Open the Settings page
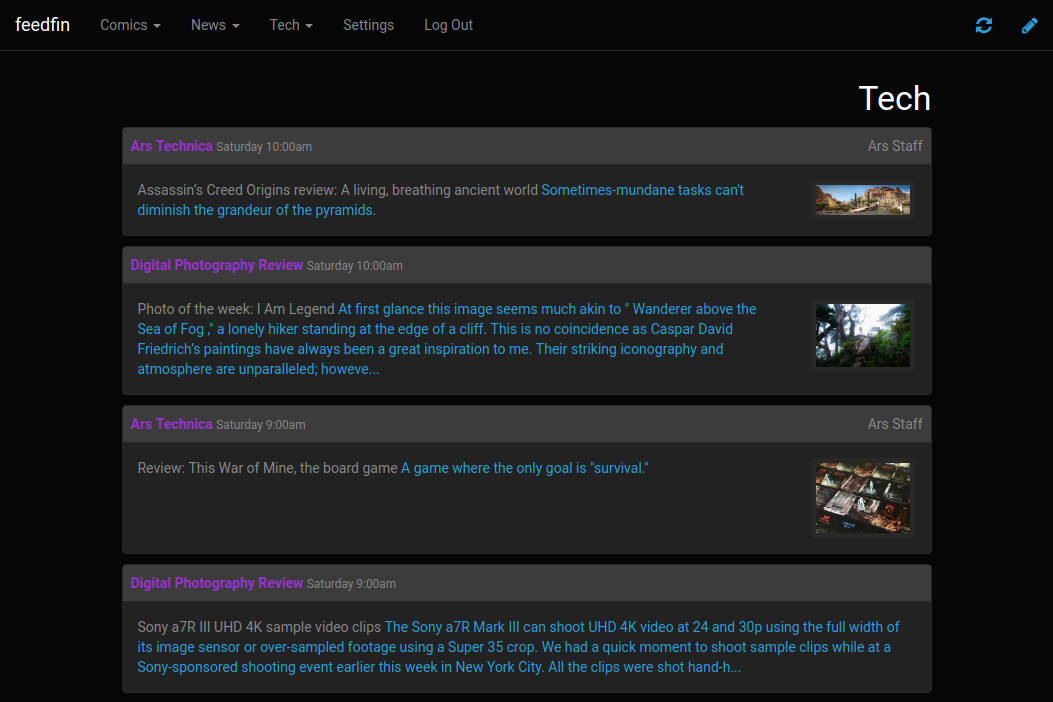This screenshot has height=702, width=1053. coord(368,25)
